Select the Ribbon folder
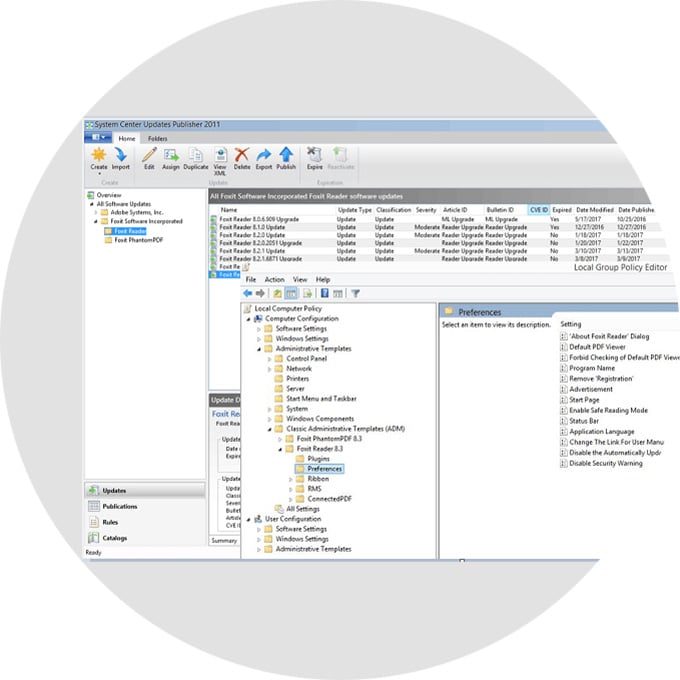 click(318, 479)
